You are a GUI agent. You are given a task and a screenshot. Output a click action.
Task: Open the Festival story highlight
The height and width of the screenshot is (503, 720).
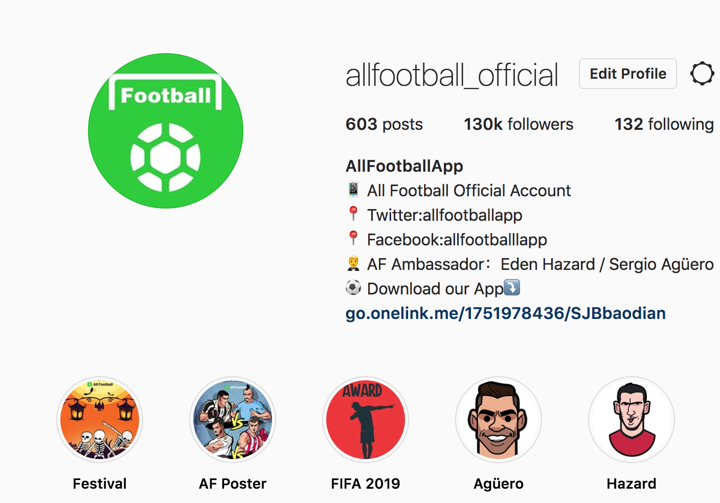[x=100, y=420]
